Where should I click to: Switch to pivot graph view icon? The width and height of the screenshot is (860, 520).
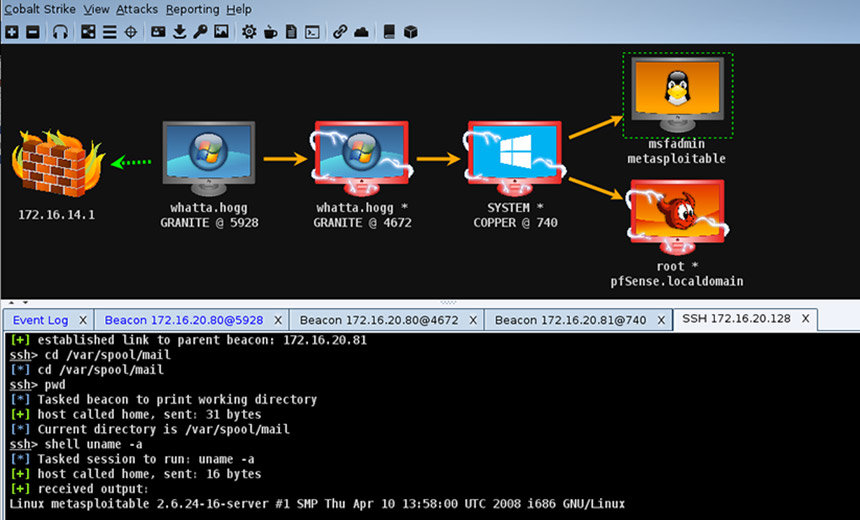(88, 32)
